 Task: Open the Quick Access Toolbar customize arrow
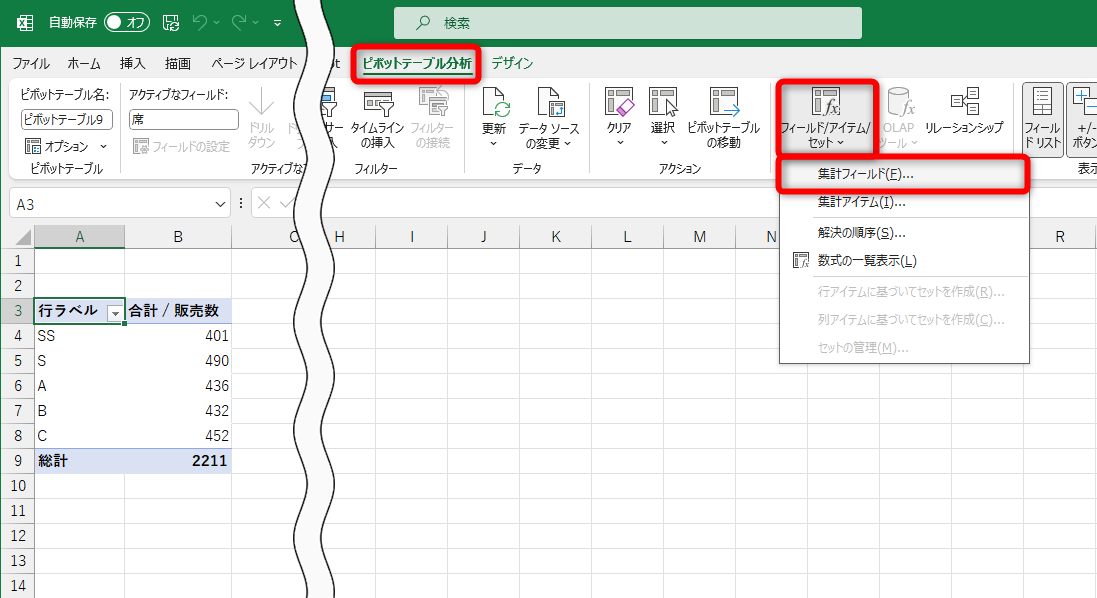(x=278, y=23)
